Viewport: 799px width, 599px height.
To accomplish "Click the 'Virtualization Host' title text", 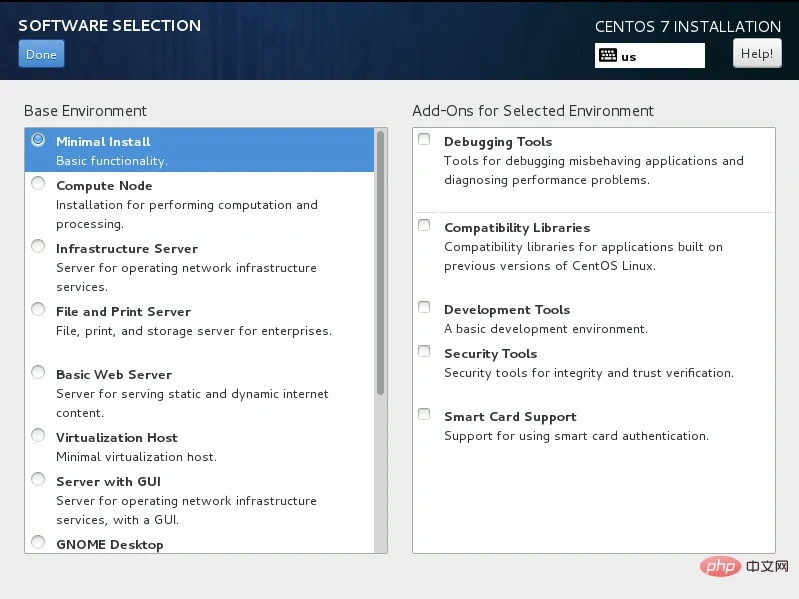I will [x=117, y=438].
